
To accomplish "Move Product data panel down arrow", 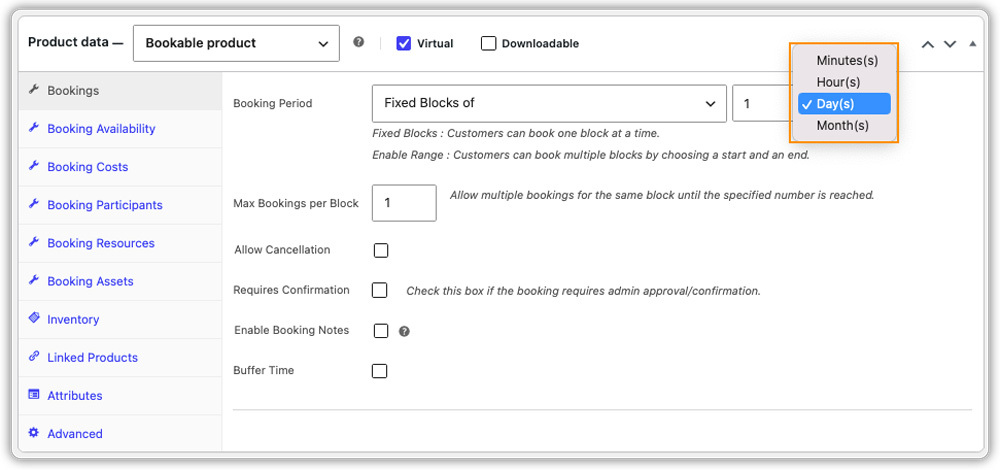I will point(950,44).
